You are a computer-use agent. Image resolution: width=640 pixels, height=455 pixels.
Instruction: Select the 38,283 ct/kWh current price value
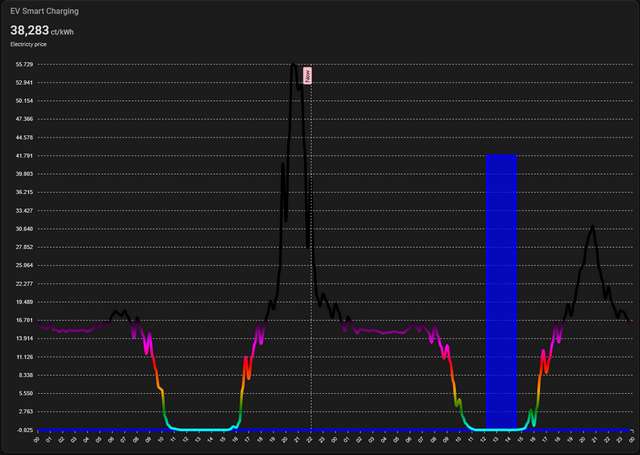coord(42,31)
